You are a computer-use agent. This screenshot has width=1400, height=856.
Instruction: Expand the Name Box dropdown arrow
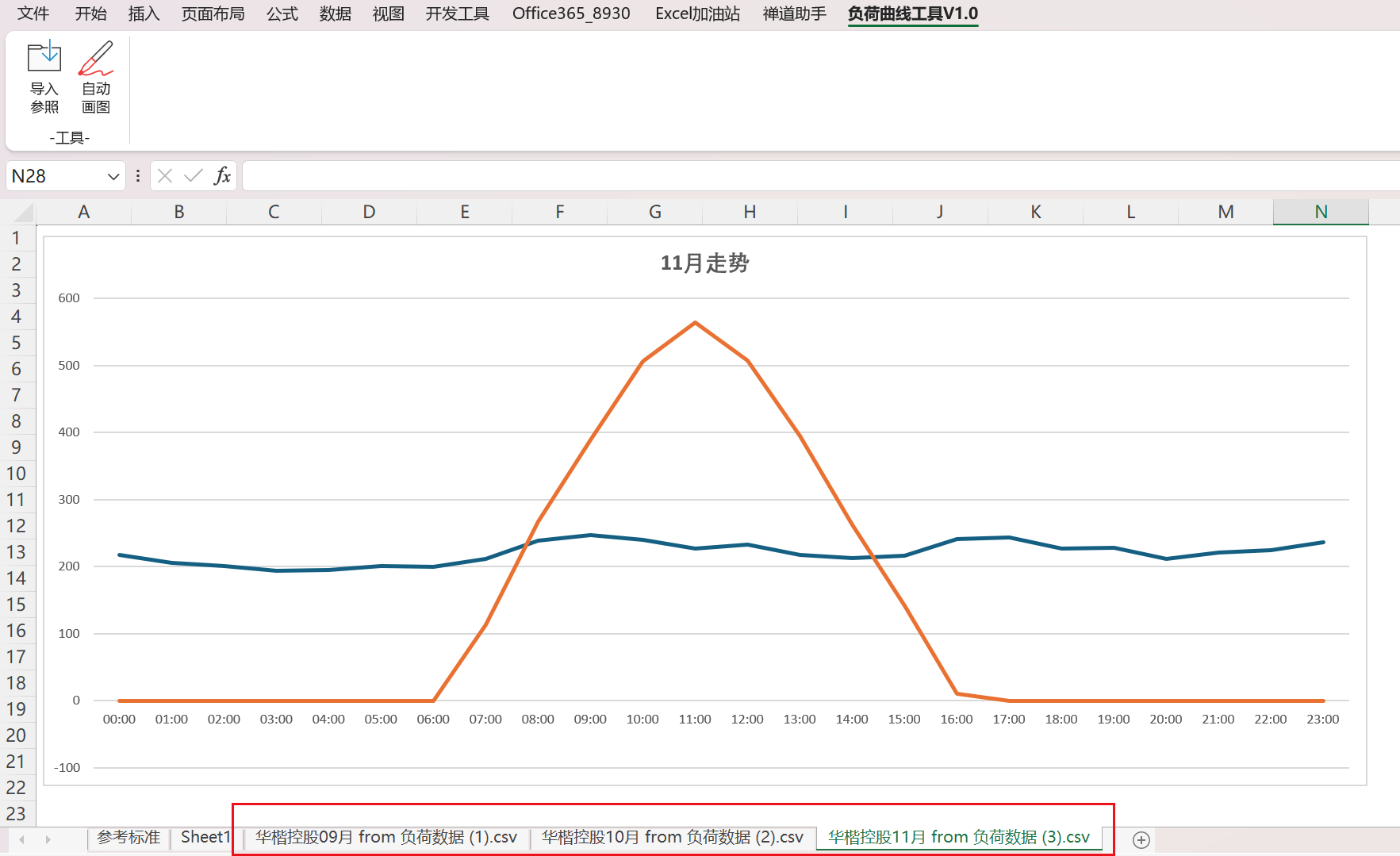pyautogui.click(x=113, y=176)
